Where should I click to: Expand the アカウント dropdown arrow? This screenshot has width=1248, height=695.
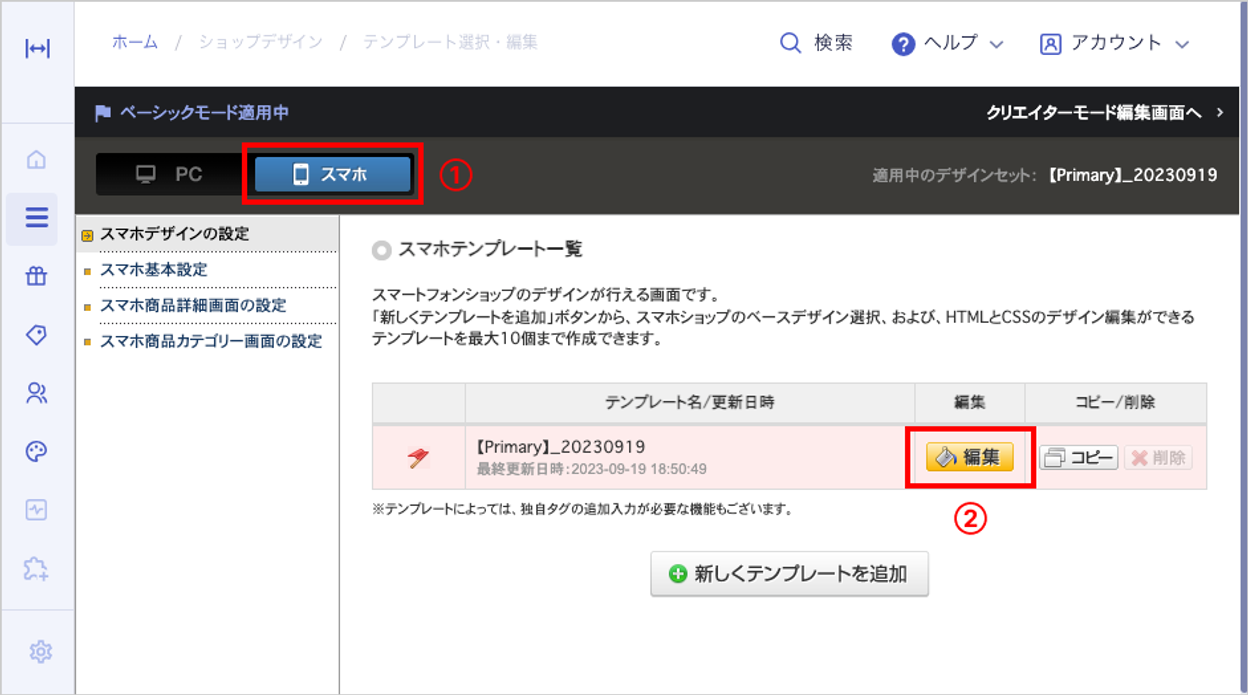(x=1182, y=45)
